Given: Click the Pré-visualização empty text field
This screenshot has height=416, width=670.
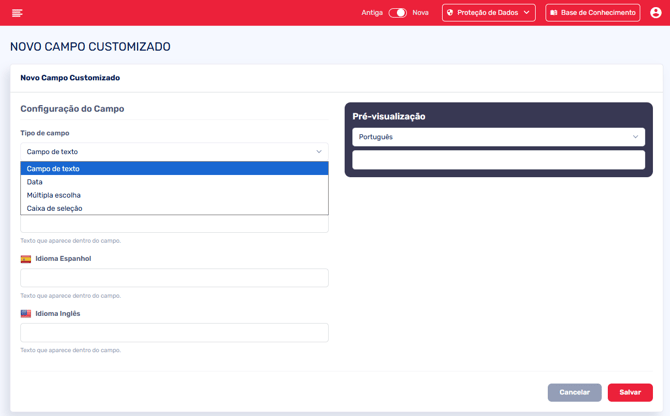Looking at the screenshot, I should [x=498, y=160].
